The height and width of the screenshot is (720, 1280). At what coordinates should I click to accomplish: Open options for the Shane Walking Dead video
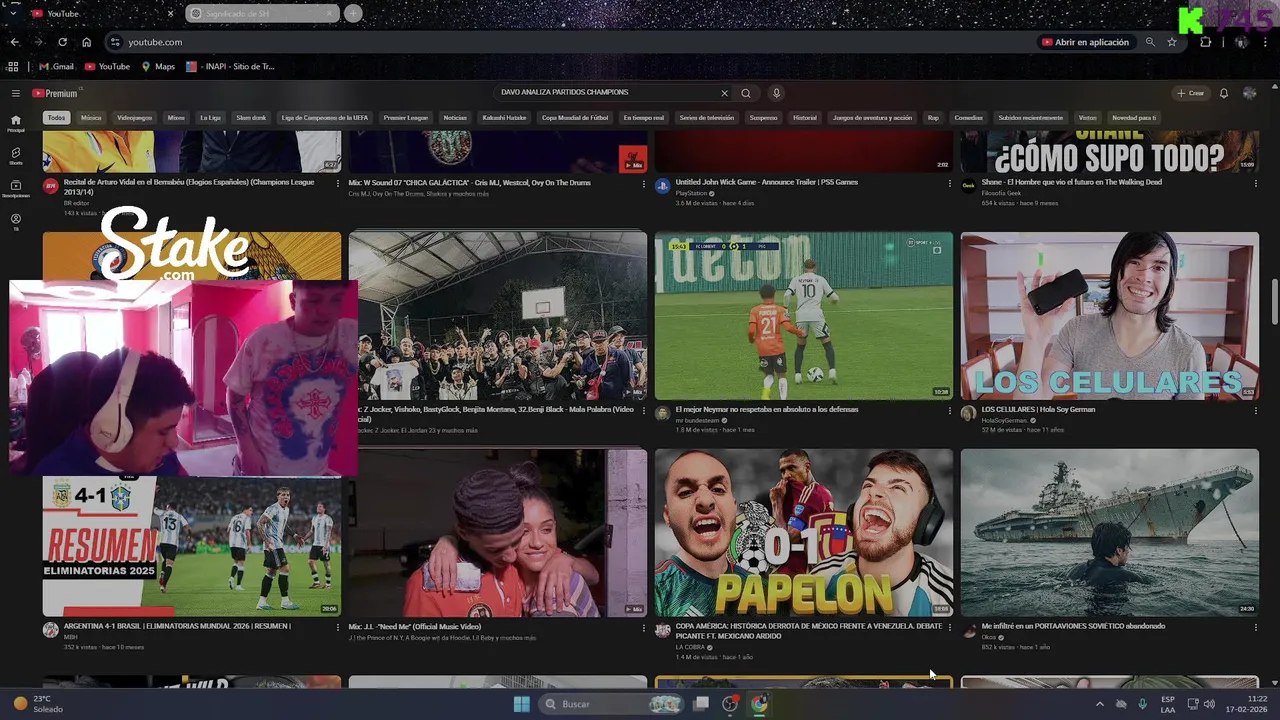click(1255, 184)
